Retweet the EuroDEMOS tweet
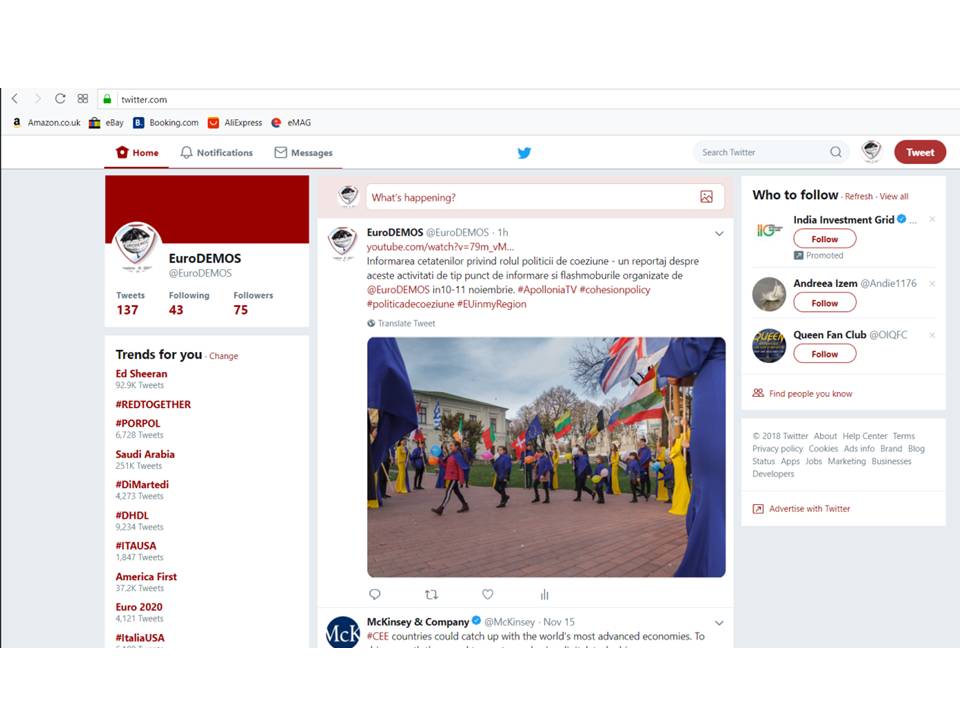The image size is (960, 720). (x=432, y=594)
